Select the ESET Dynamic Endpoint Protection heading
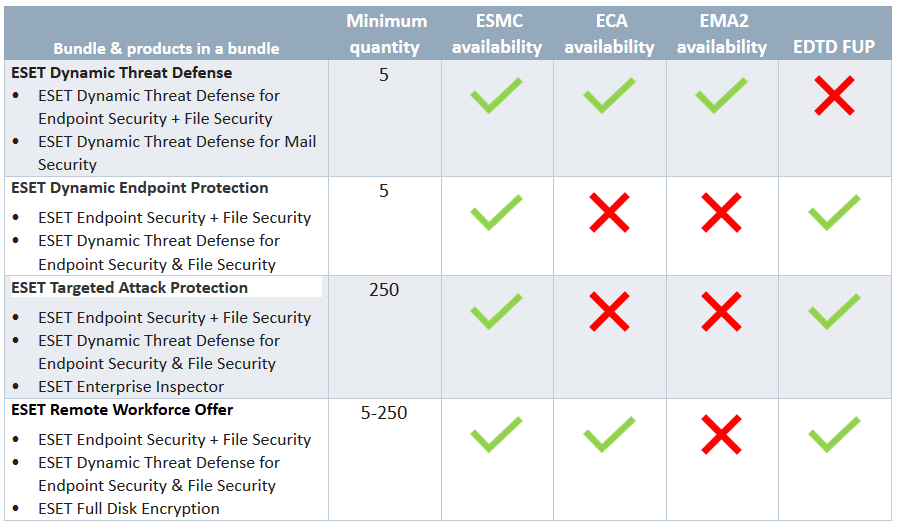Screen dimensions: 899x524 pos(140,188)
